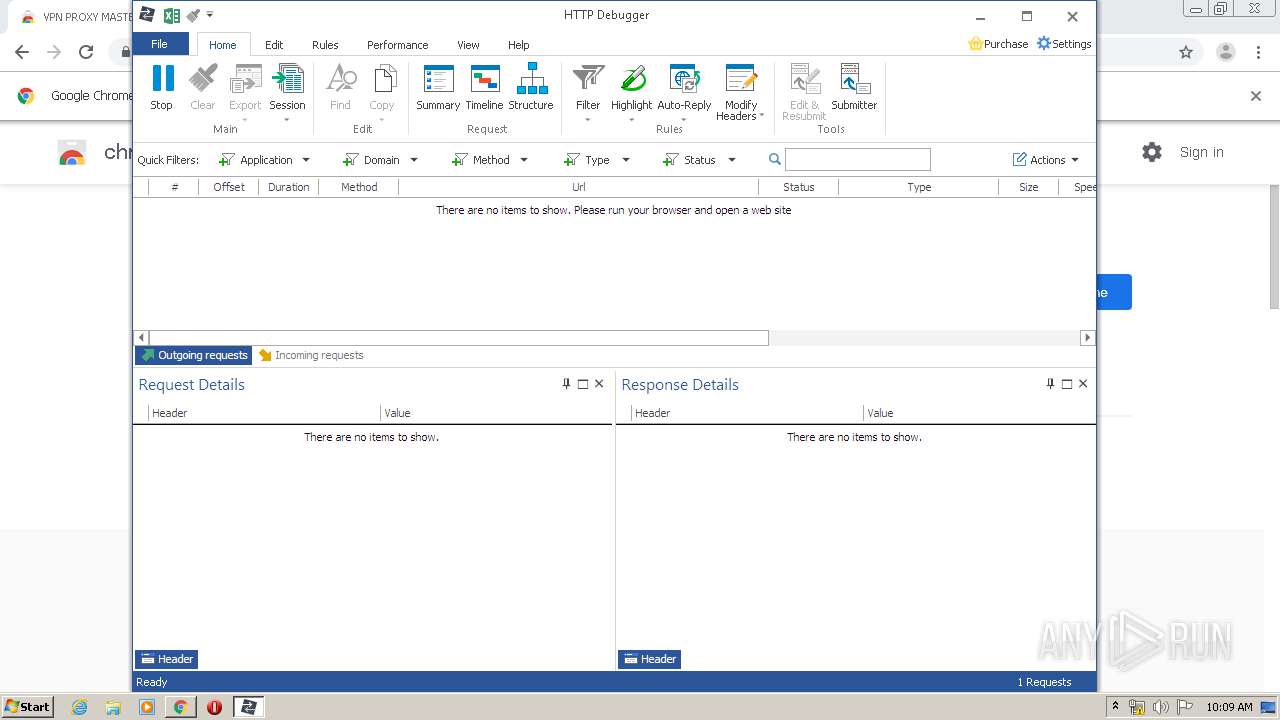This screenshot has height=720, width=1280.
Task: Switch to the Edit ribbon tab
Action: (274, 45)
